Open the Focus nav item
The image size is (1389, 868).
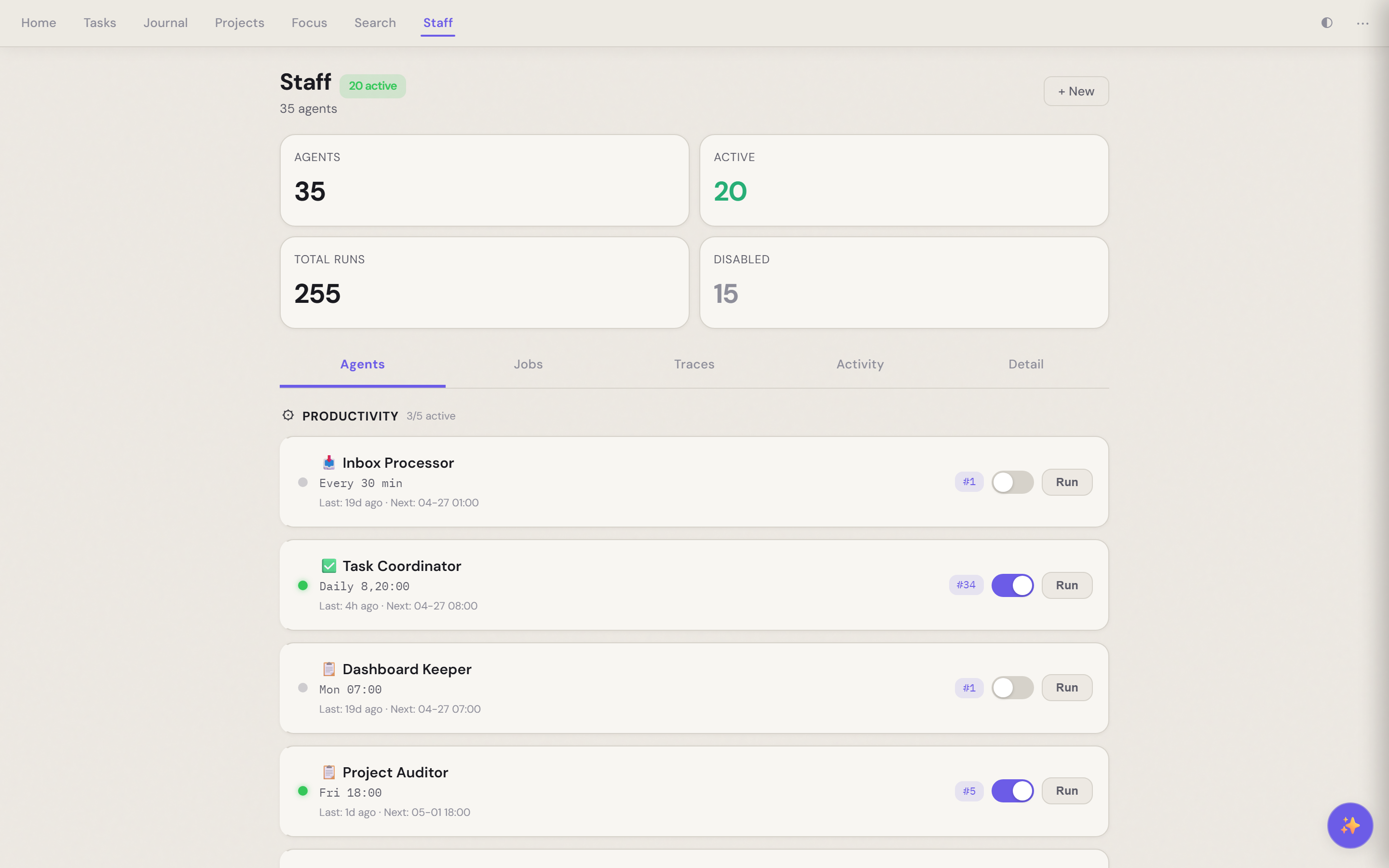(x=309, y=23)
